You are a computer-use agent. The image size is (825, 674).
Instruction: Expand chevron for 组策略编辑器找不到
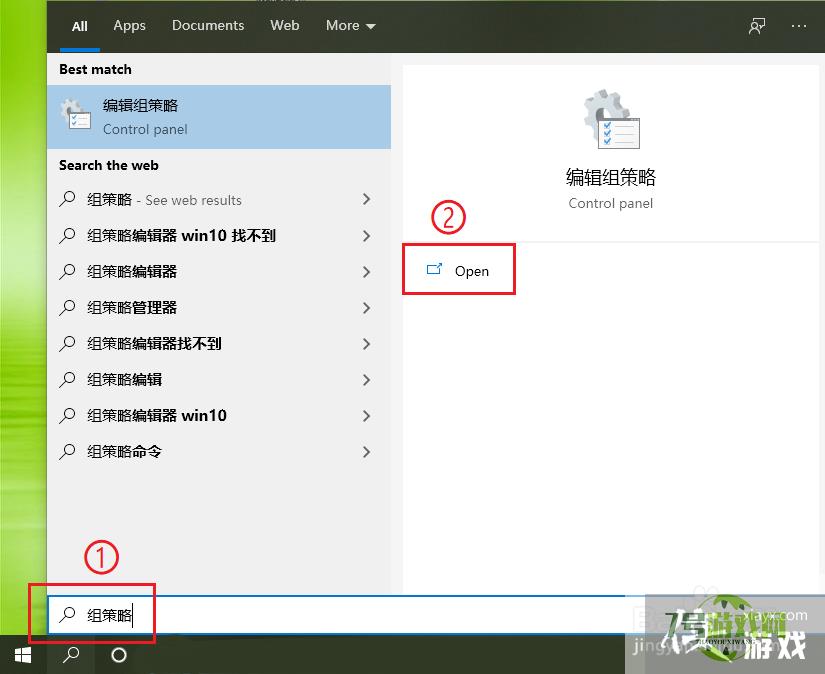367,344
